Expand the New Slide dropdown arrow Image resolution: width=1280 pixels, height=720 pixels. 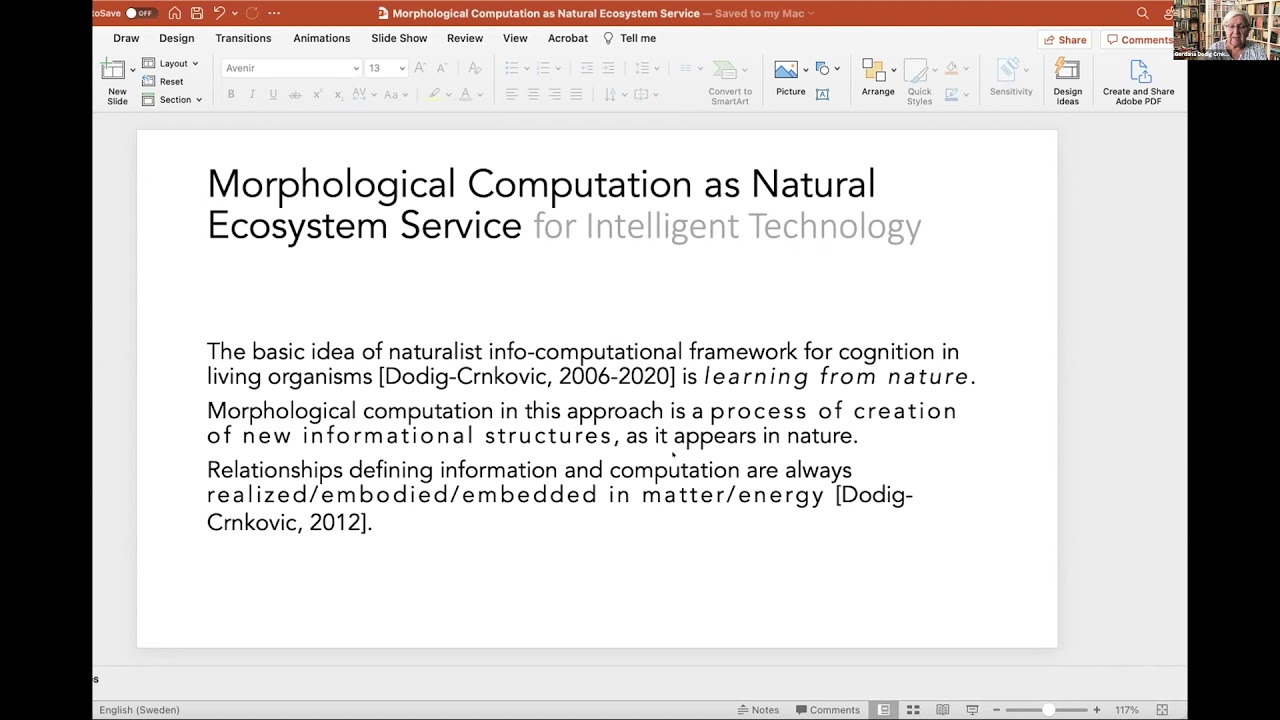(x=133, y=70)
